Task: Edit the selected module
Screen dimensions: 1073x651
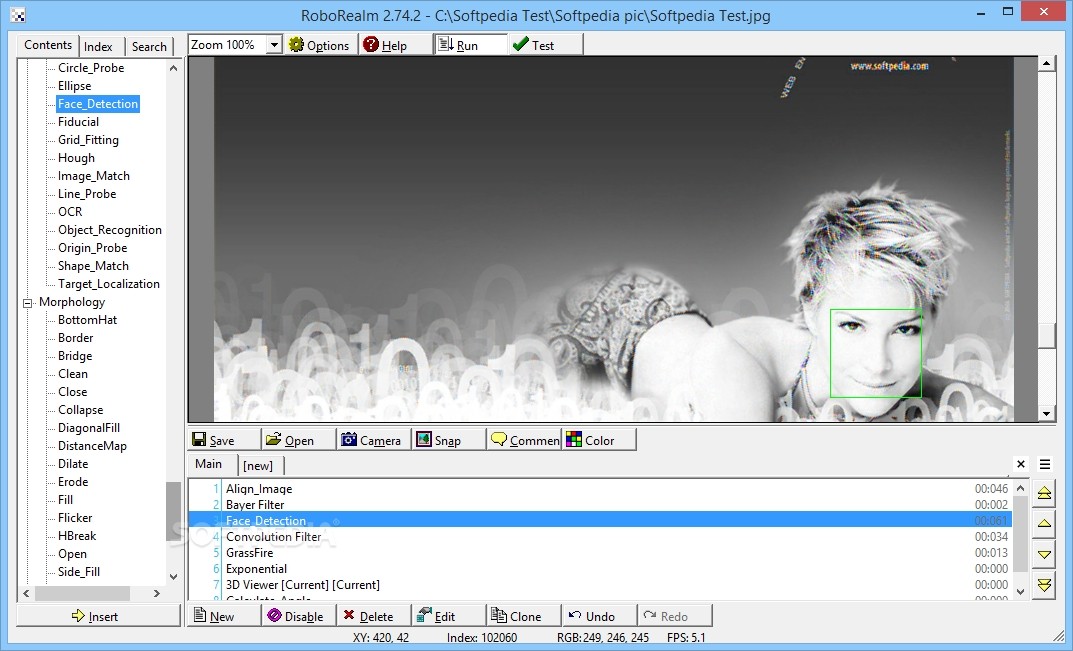Action: tap(448, 616)
